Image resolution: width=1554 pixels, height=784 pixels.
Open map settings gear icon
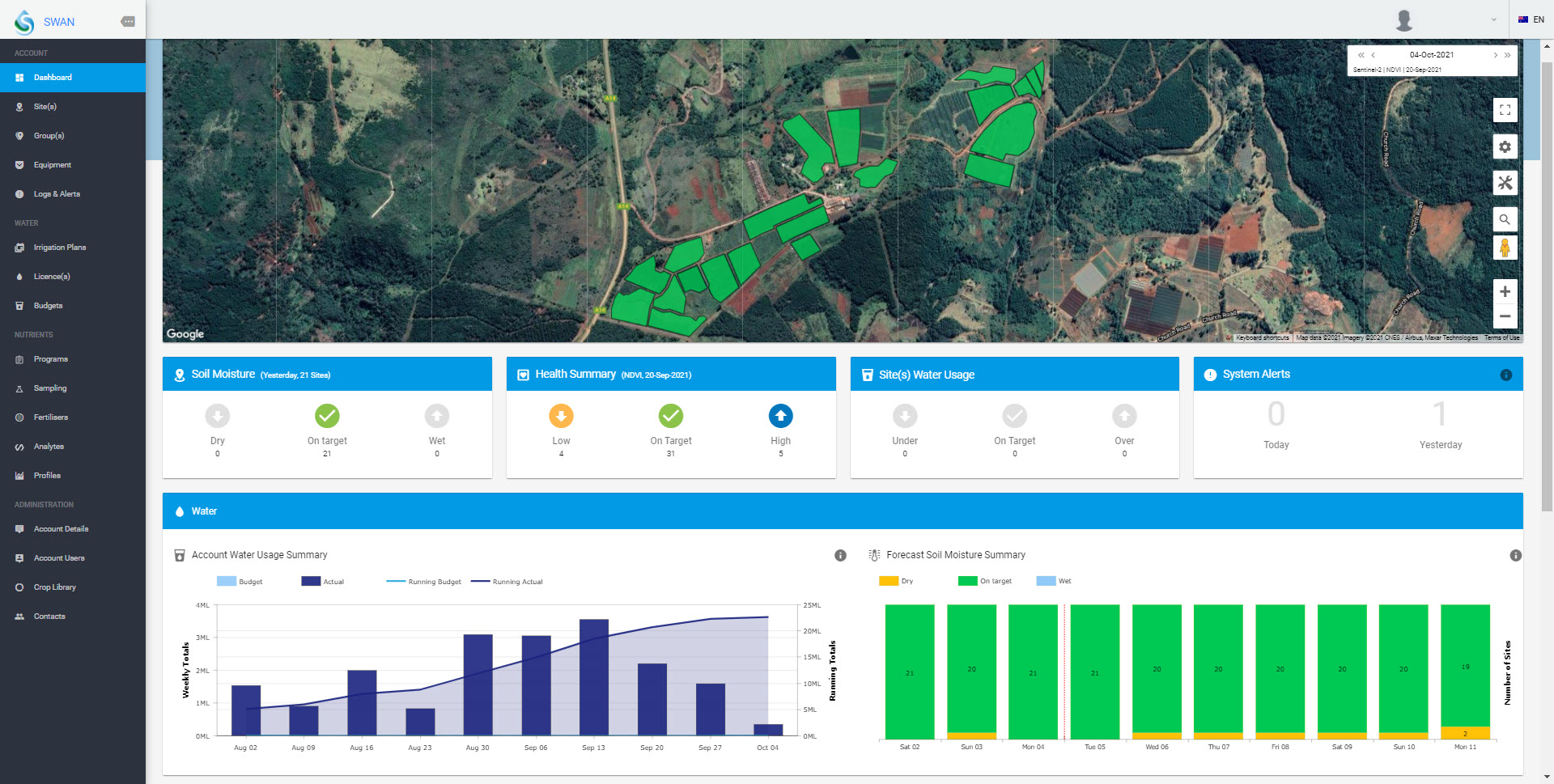(x=1505, y=147)
